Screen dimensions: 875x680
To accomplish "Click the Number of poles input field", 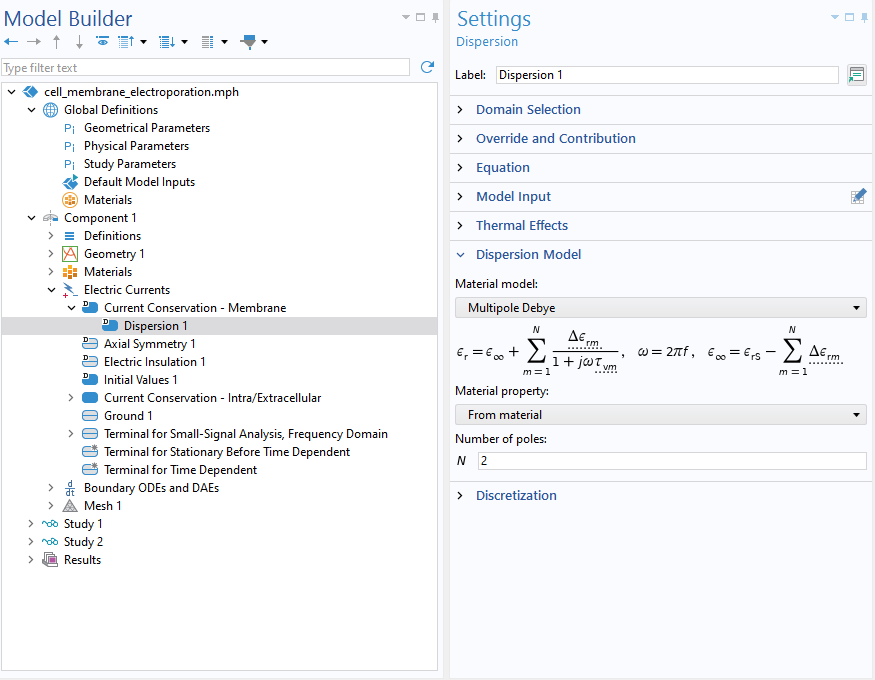I will click(671, 461).
